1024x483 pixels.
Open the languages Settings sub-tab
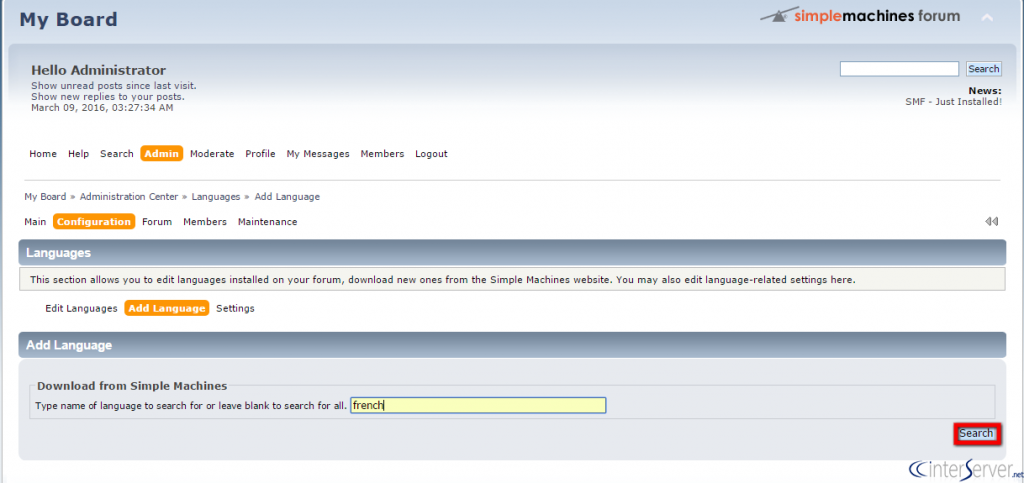tap(236, 308)
